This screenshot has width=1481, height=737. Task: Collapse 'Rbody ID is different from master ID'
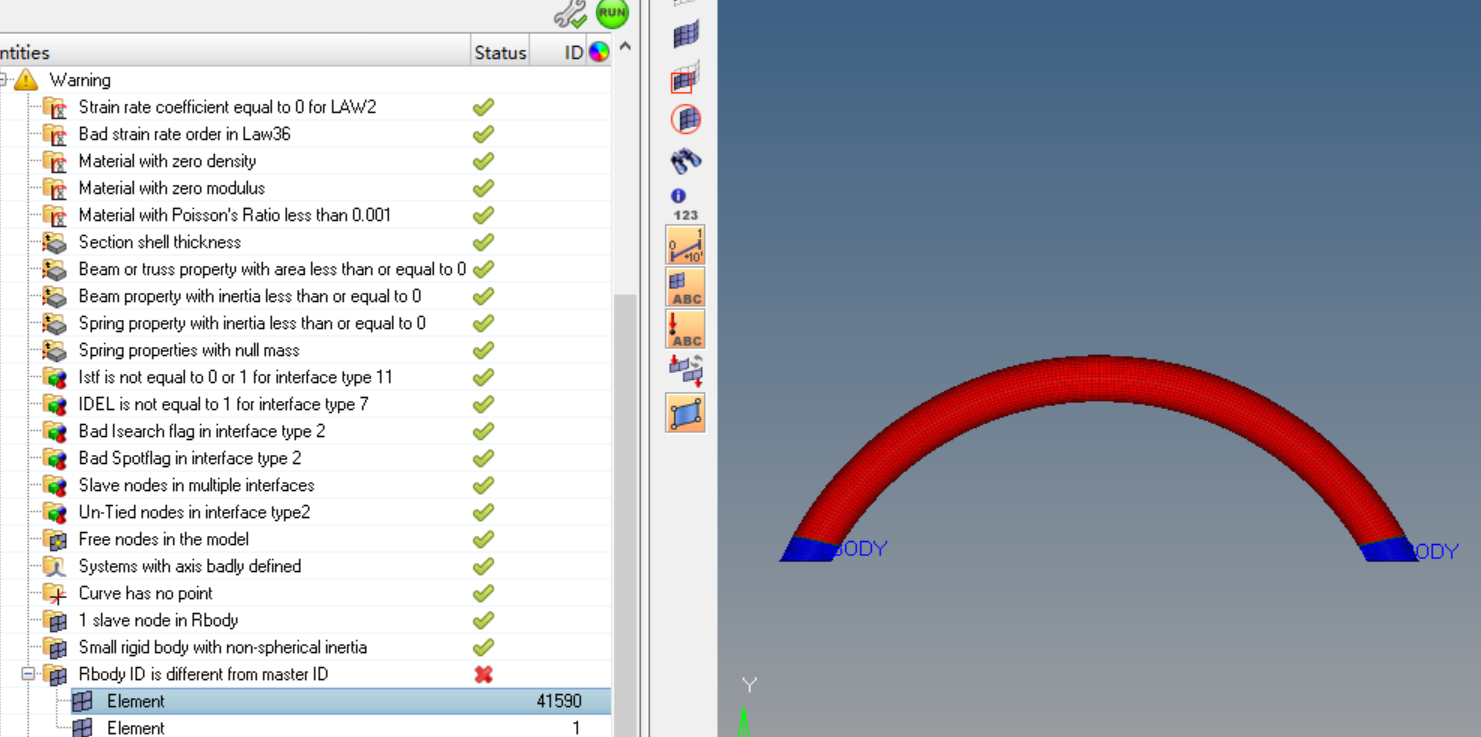(x=29, y=674)
